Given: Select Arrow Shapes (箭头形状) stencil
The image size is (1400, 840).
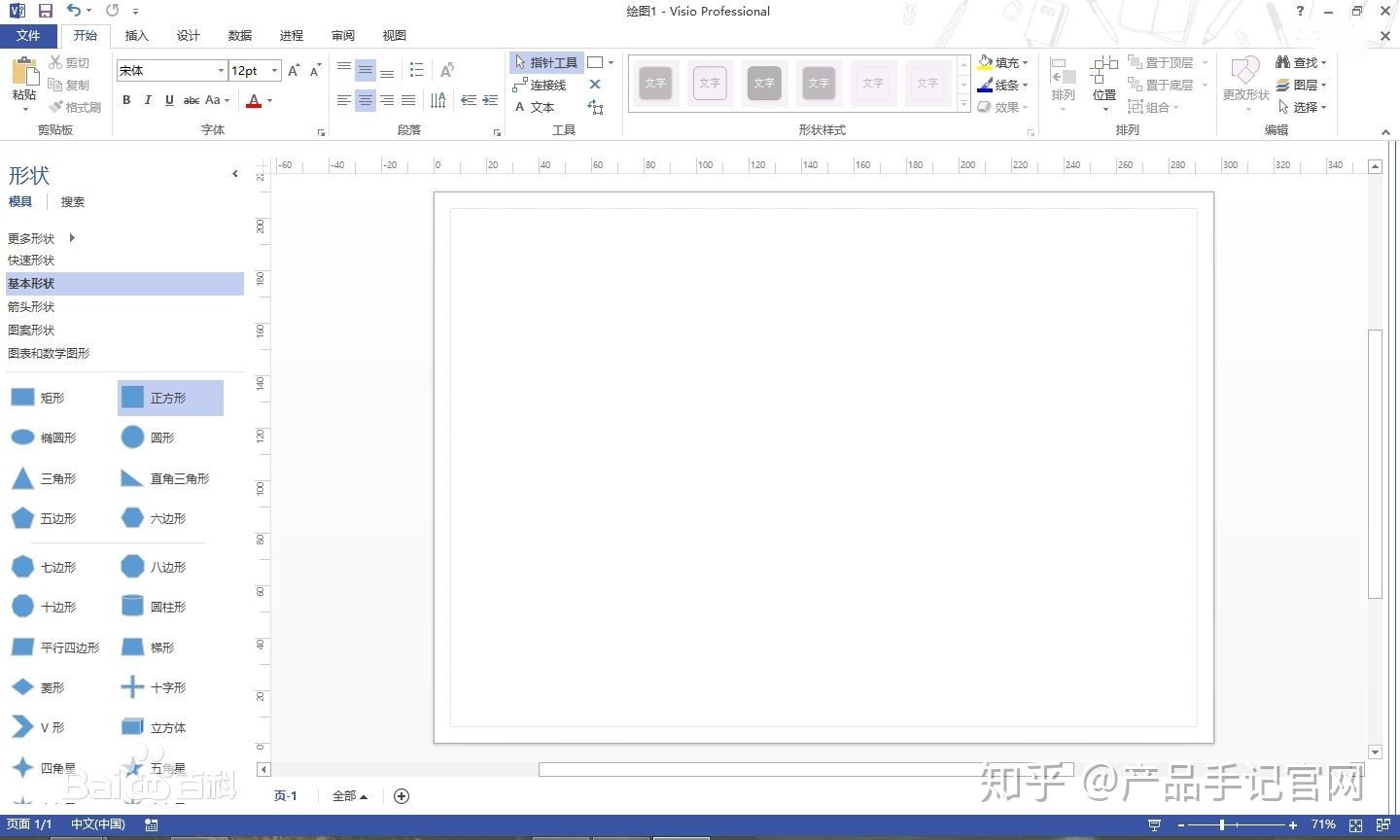Looking at the screenshot, I should pyautogui.click(x=31, y=307).
